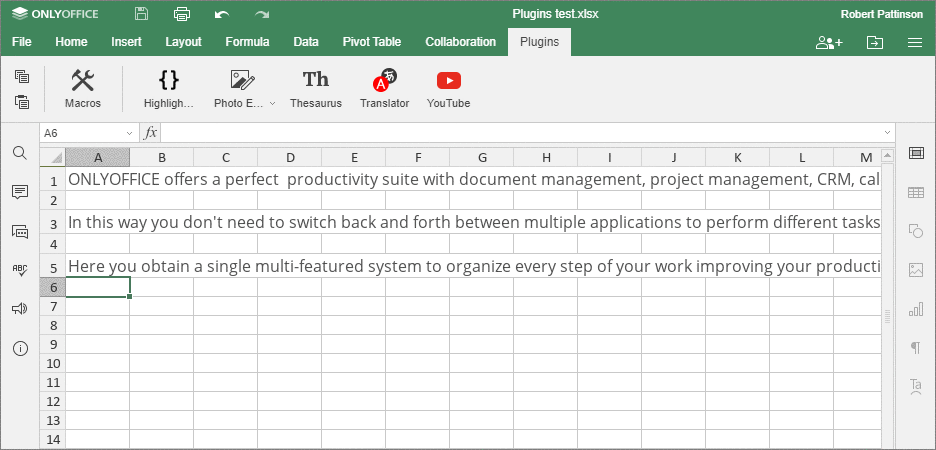Expand the formula bar
The image size is (936, 450).
(887, 133)
